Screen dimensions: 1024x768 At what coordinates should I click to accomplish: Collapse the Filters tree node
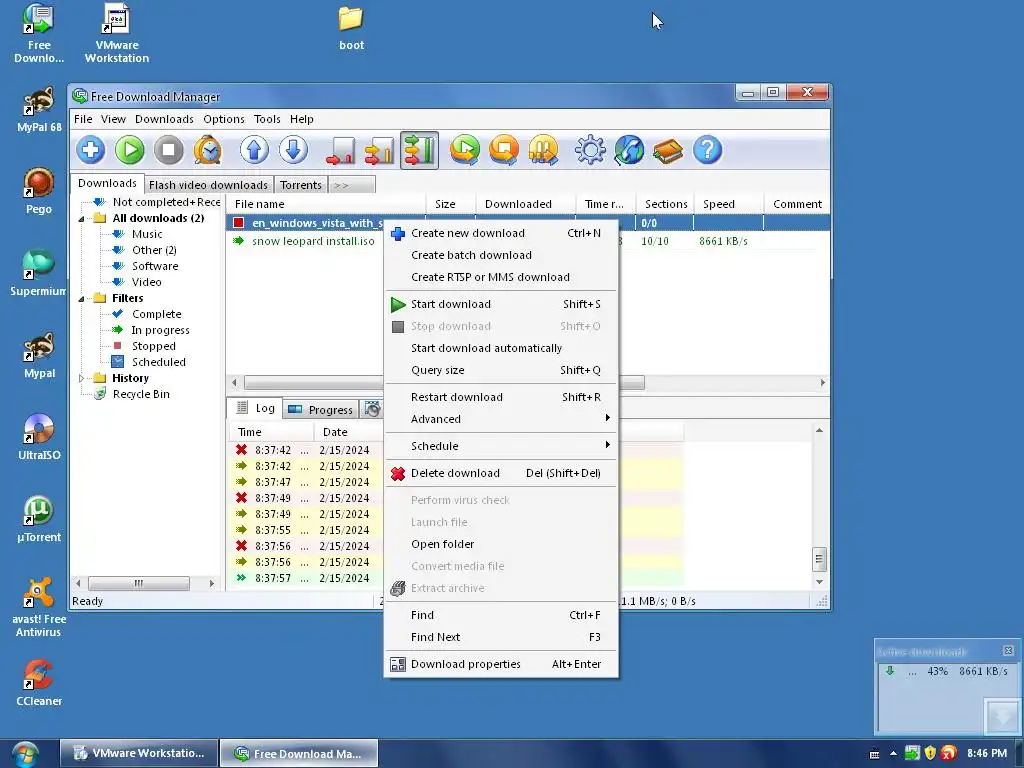[82, 298]
